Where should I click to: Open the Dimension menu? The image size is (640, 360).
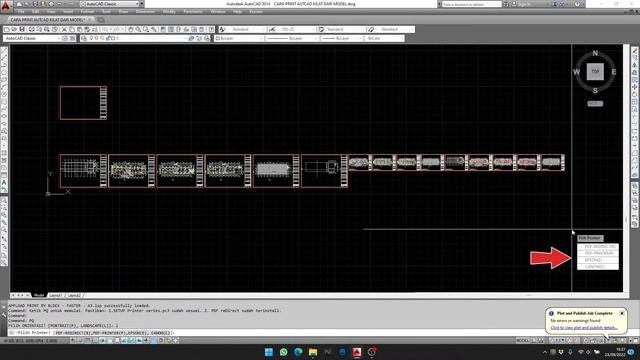tap(145, 12)
